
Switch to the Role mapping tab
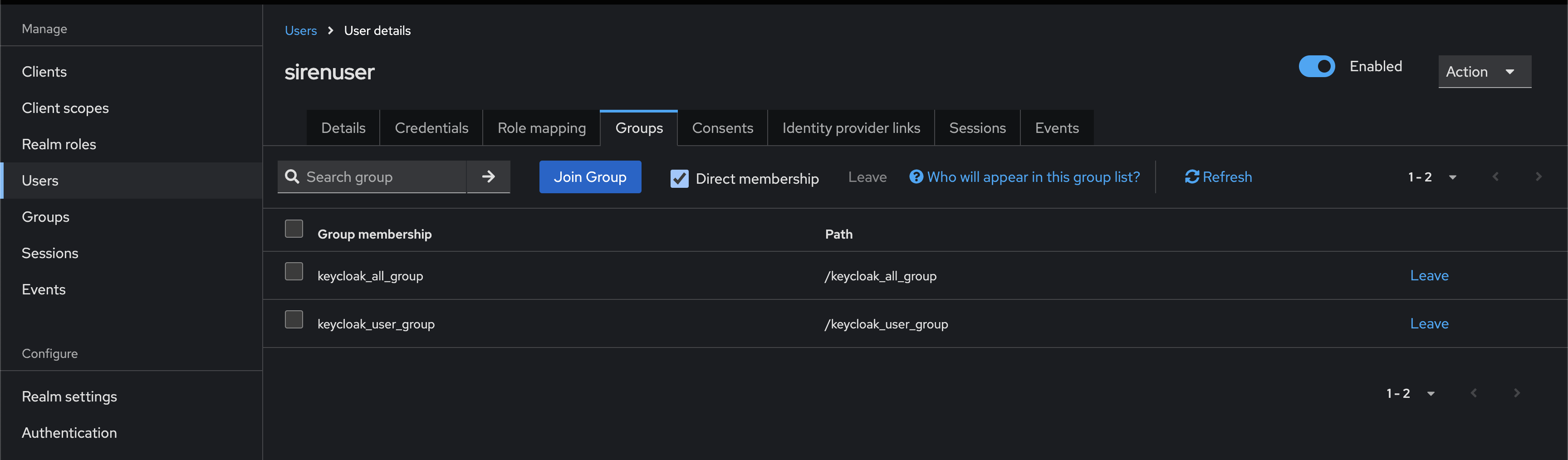(541, 128)
